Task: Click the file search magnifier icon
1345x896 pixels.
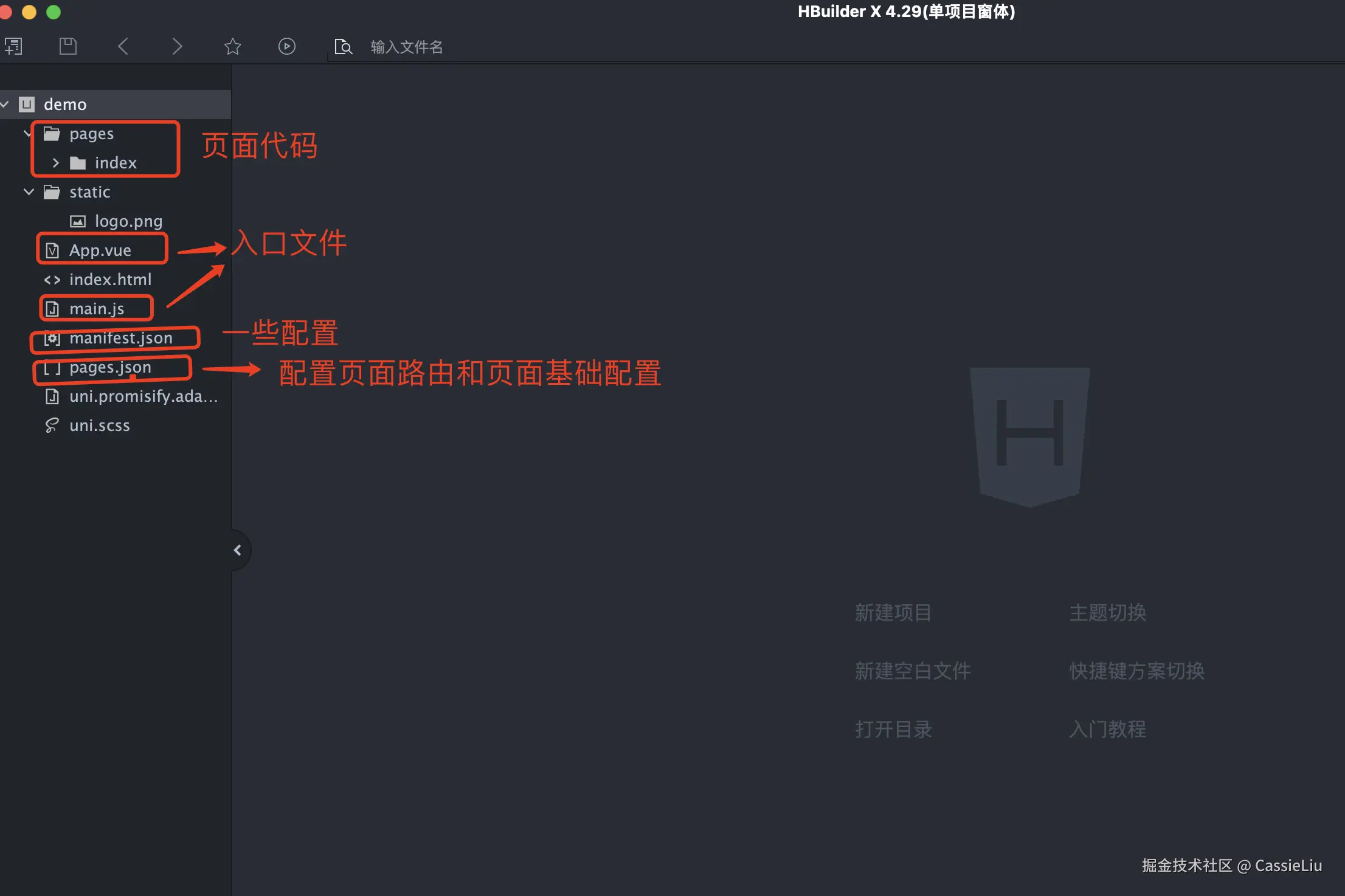Action: (x=343, y=47)
